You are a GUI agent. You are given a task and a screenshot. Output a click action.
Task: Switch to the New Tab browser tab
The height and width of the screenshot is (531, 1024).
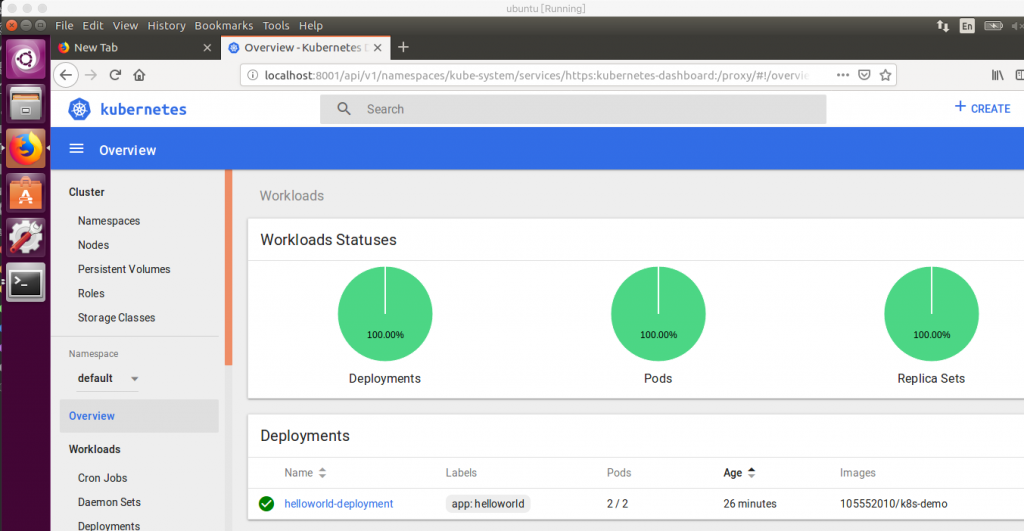pyautogui.click(x=134, y=48)
